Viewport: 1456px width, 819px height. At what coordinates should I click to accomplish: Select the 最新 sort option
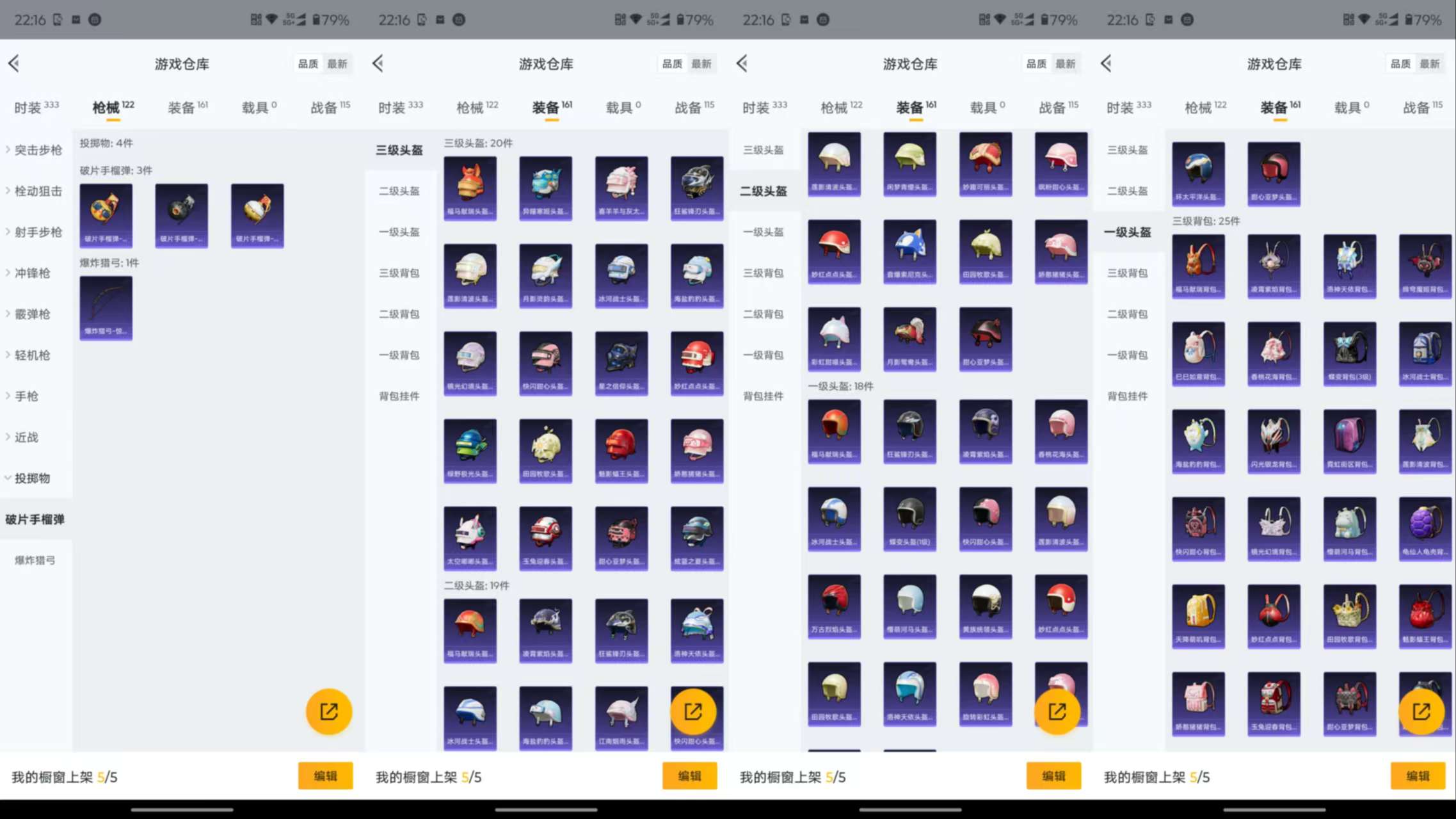click(338, 63)
